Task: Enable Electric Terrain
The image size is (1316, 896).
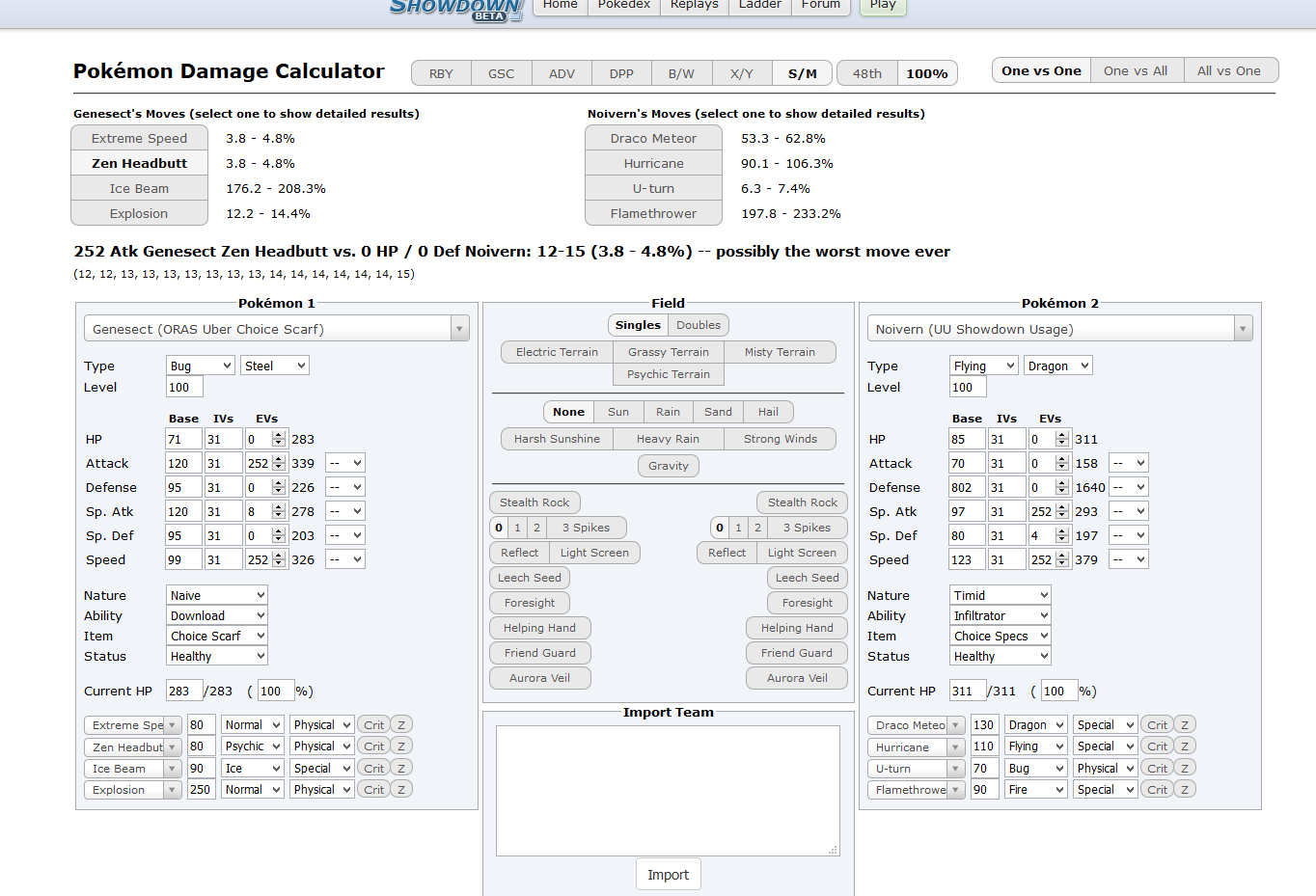Action: coord(557,352)
